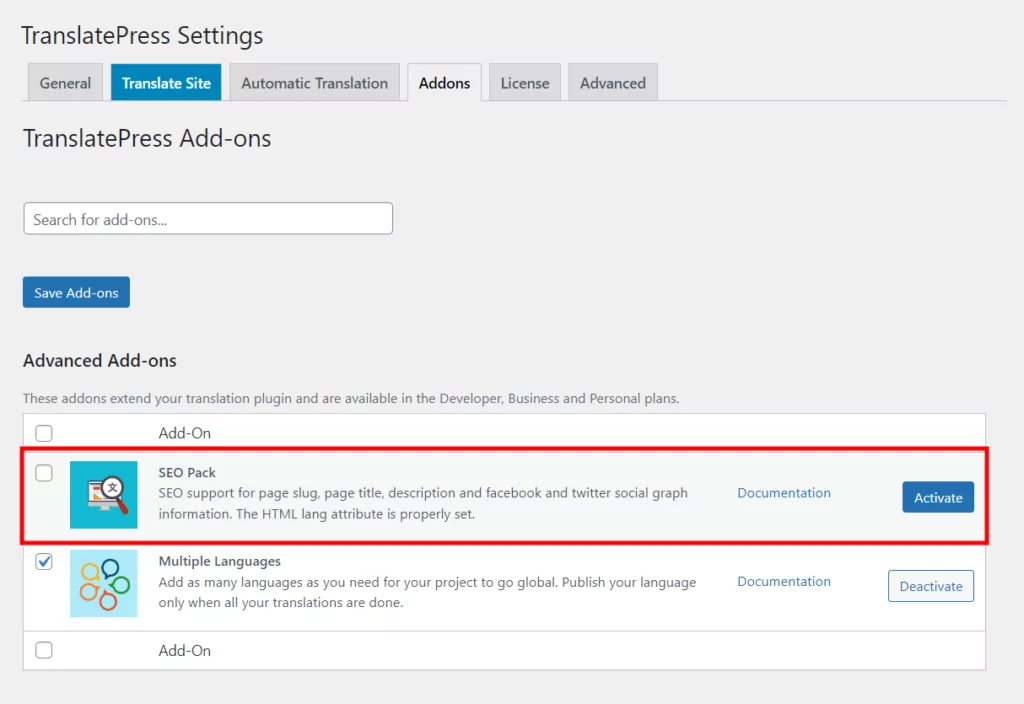The width and height of the screenshot is (1024, 704).
Task: Toggle the SEO Pack checkbox
Action: click(x=44, y=473)
